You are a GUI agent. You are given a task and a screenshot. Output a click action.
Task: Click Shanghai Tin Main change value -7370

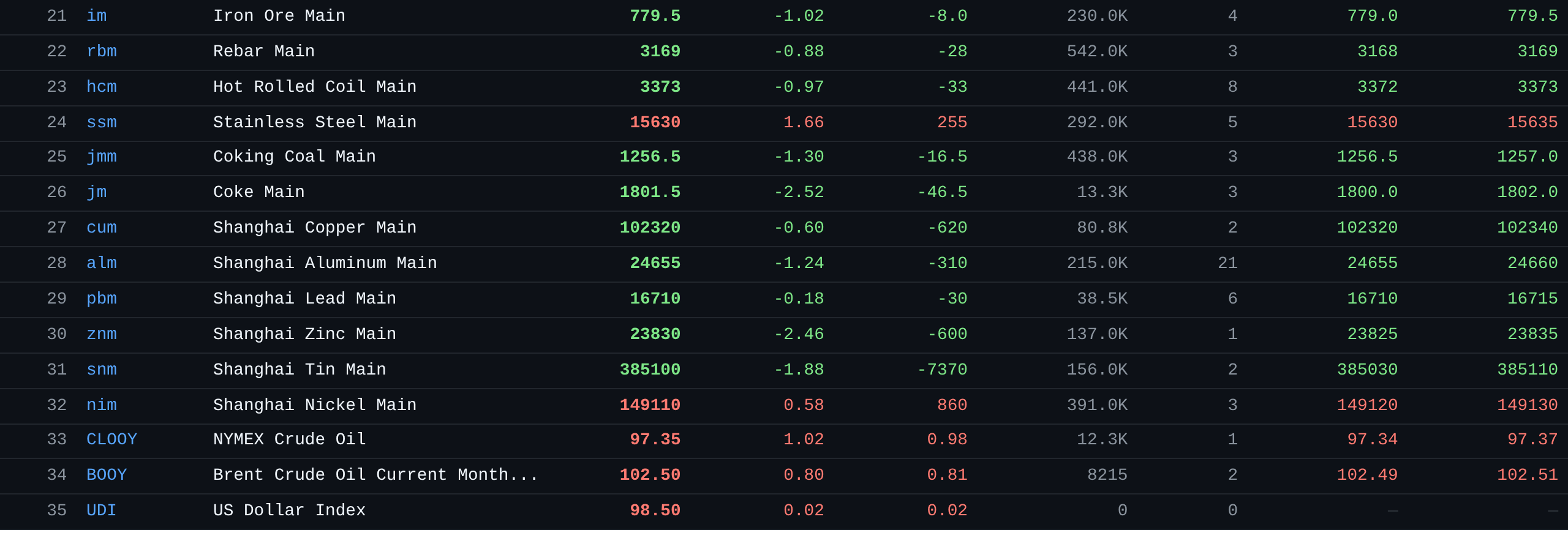point(942,370)
